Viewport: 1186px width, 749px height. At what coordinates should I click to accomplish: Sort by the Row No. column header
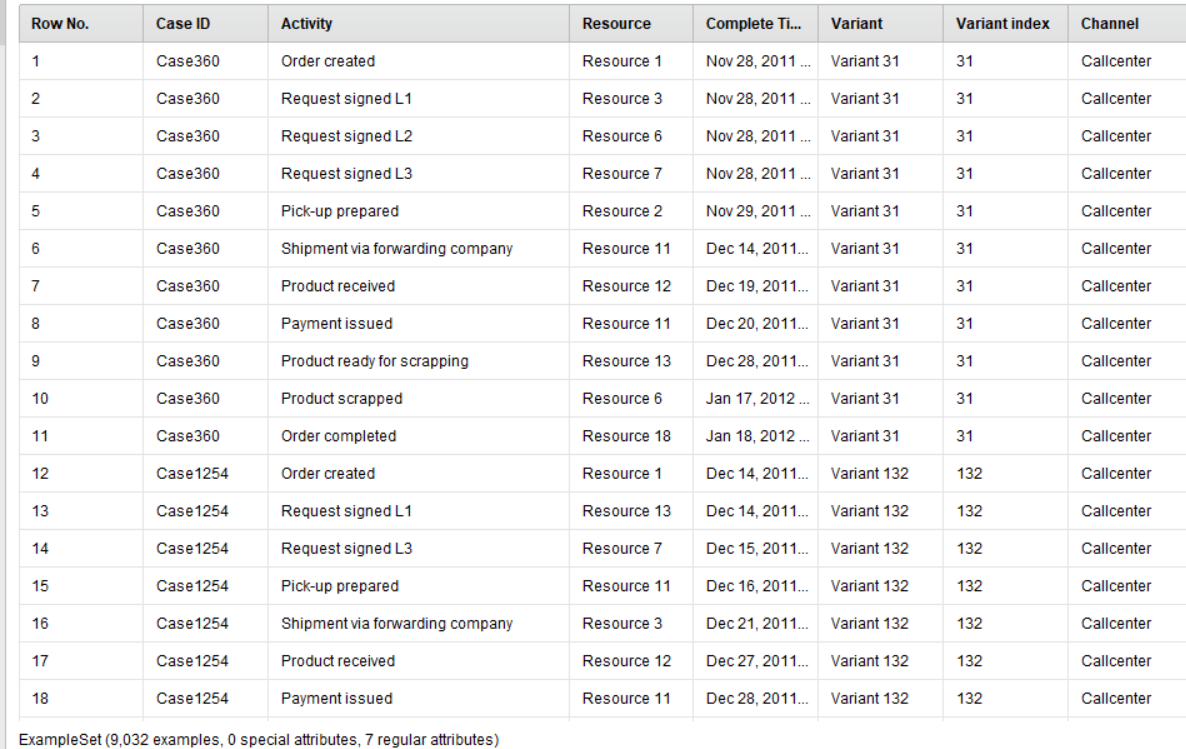coord(81,23)
